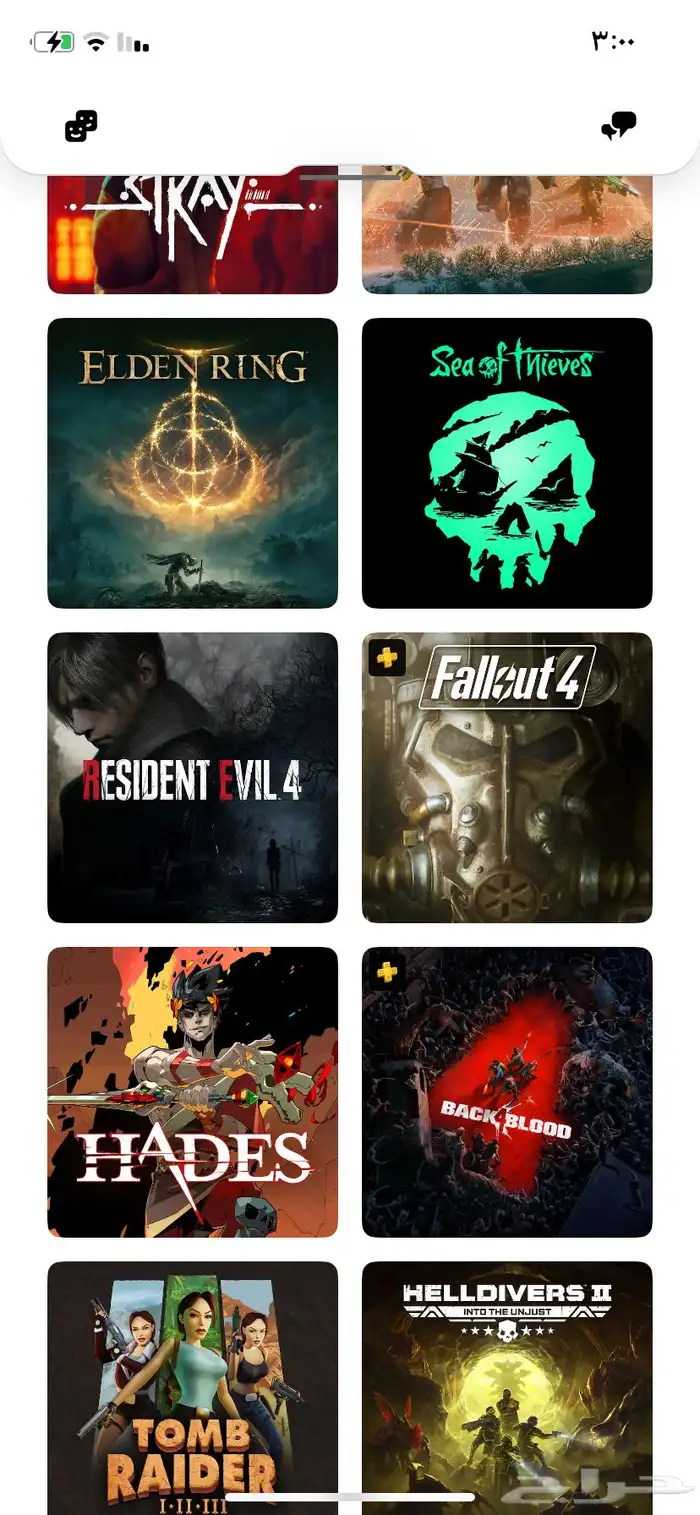Open the Sea of Thieves game tile

click(507, 463)
